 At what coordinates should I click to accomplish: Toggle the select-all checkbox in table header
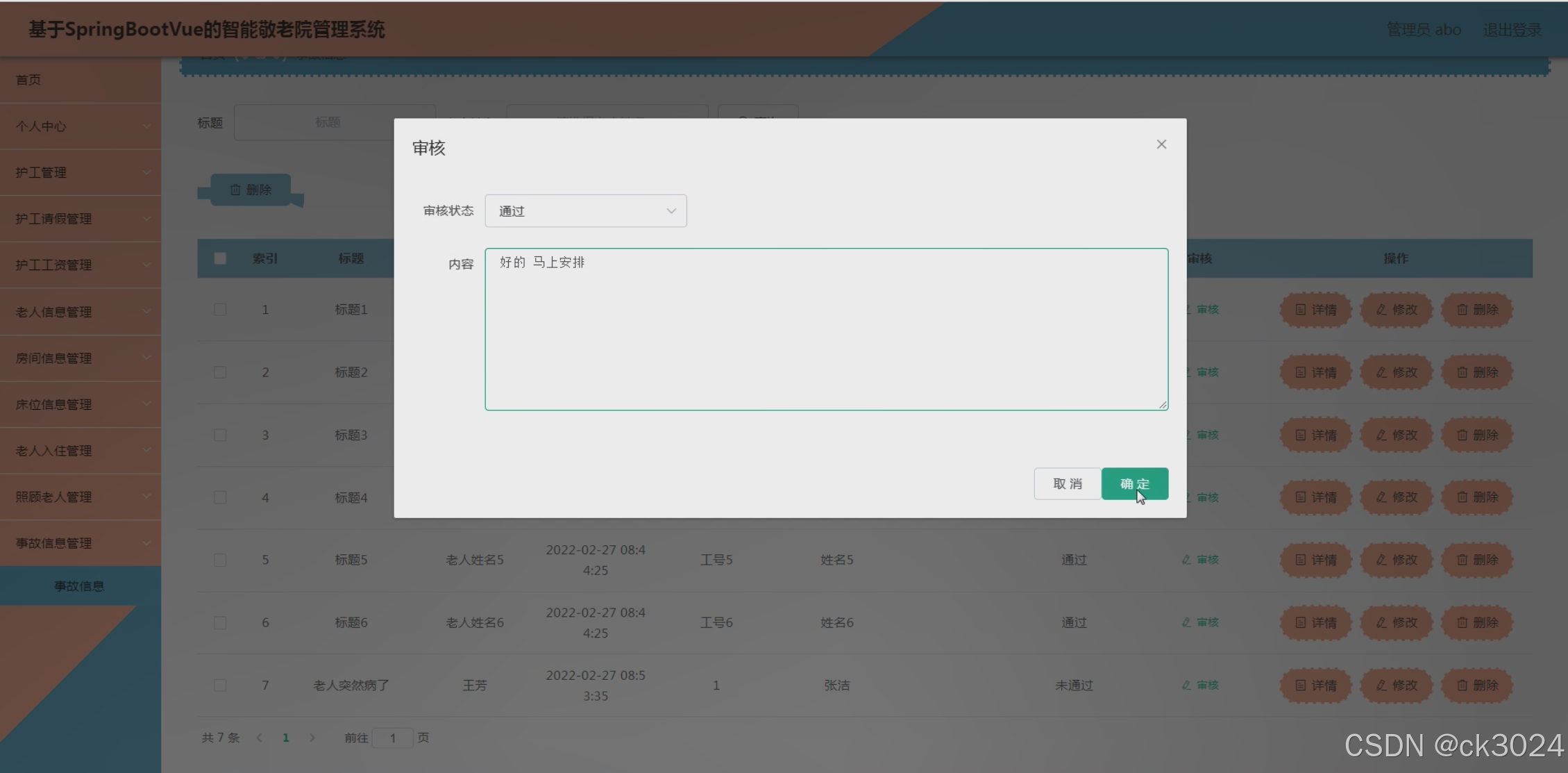(220, 258)
